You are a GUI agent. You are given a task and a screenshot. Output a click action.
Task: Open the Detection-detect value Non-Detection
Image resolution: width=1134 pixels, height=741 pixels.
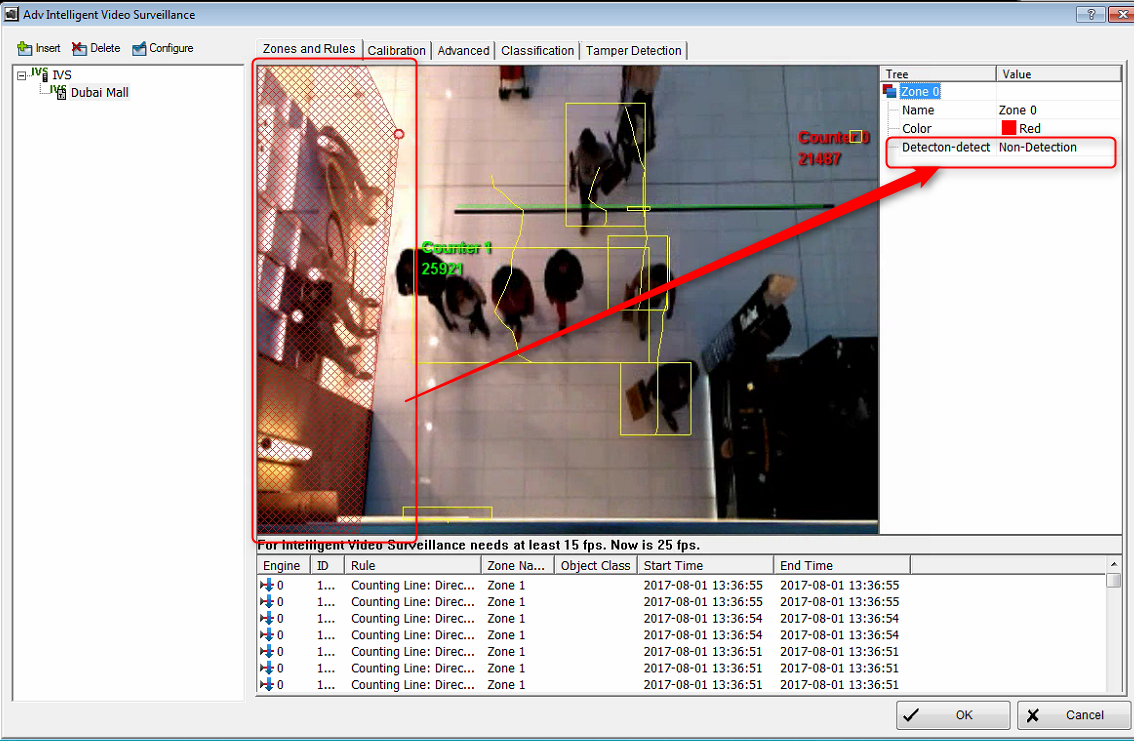1037,147
